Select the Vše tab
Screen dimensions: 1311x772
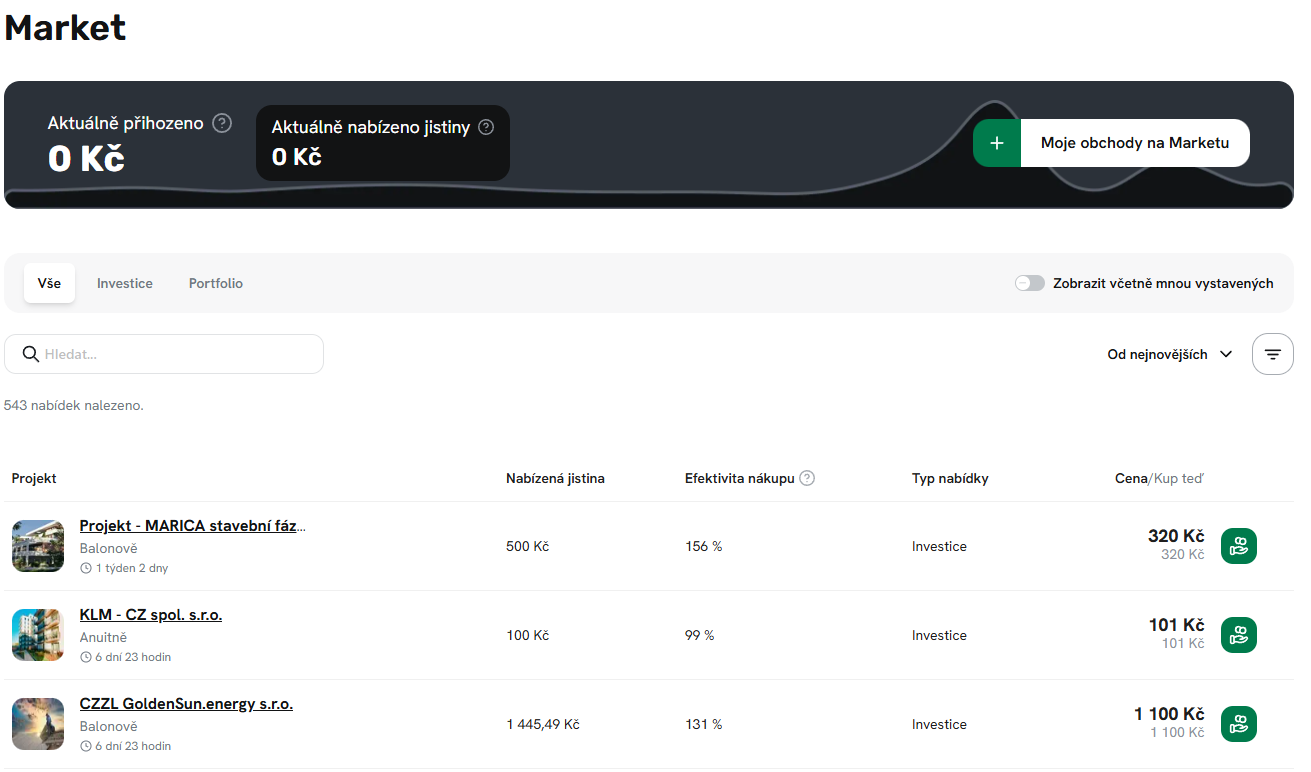(x=49, y=283)
